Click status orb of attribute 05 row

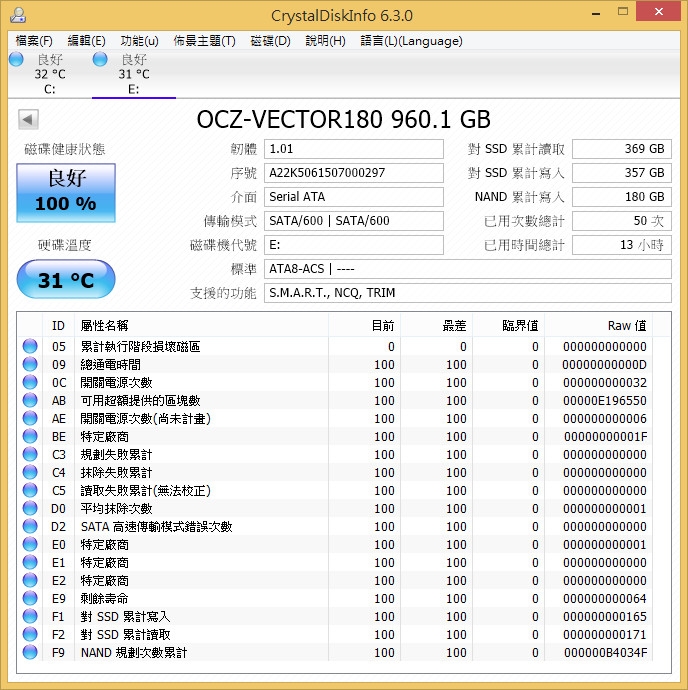(30, 346)
